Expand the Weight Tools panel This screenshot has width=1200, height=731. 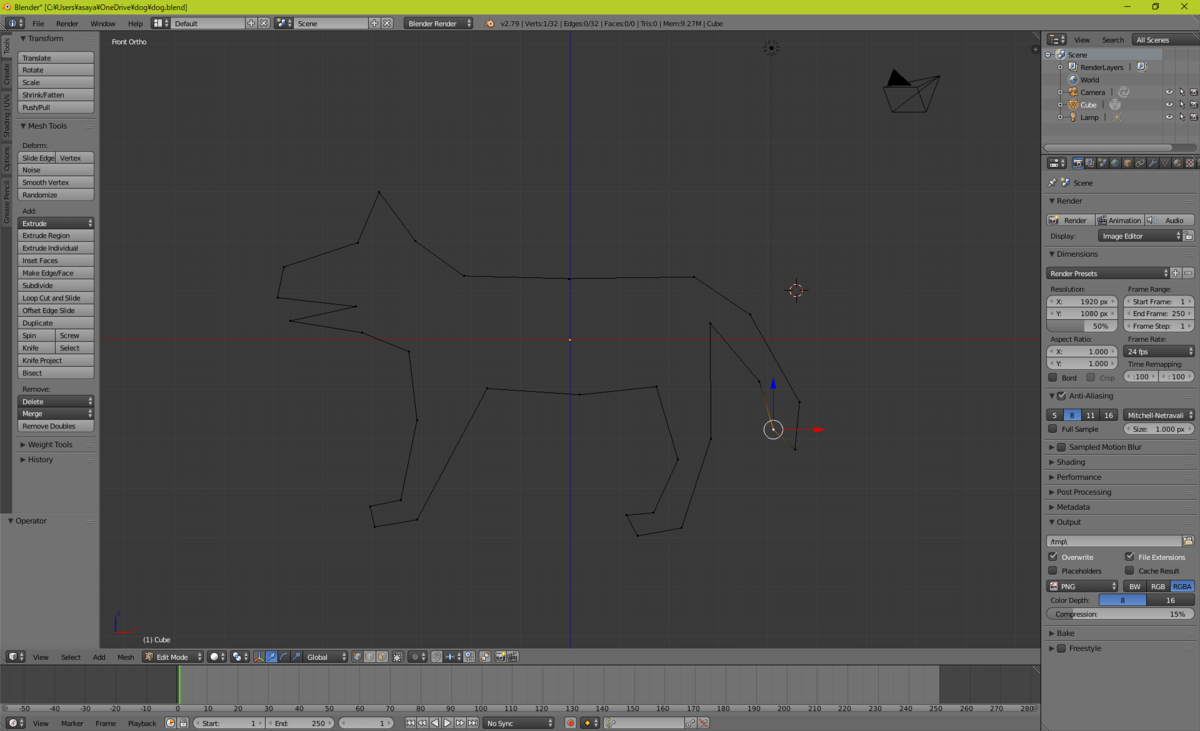point(50,445)
